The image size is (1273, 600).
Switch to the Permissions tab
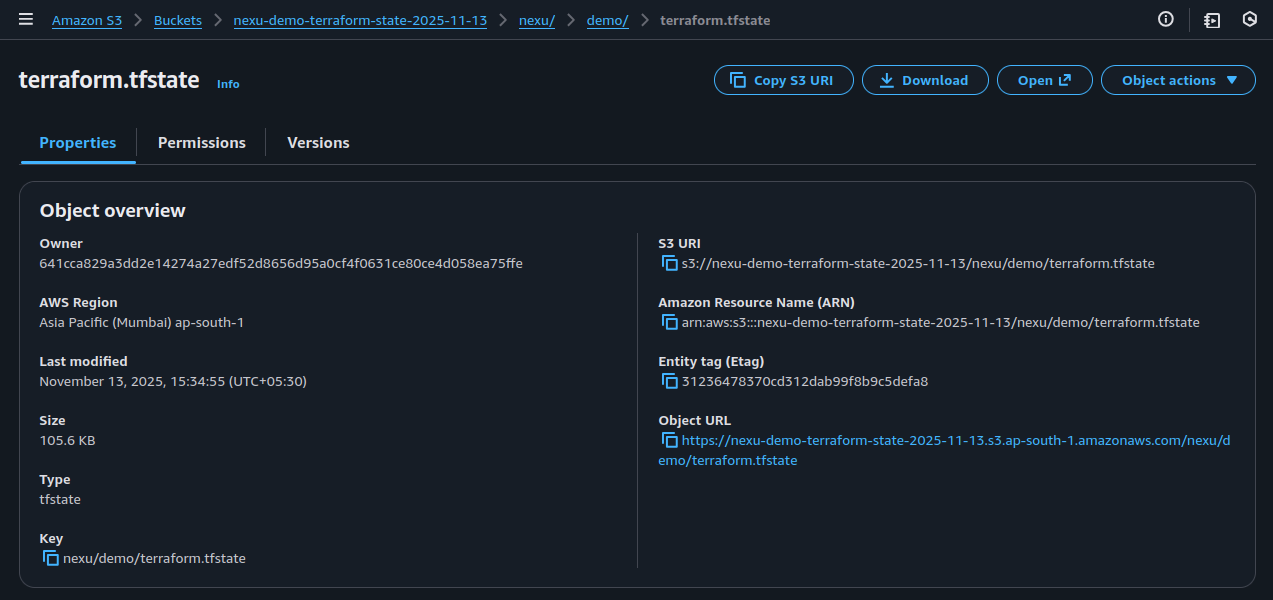[x=200, y=142]
